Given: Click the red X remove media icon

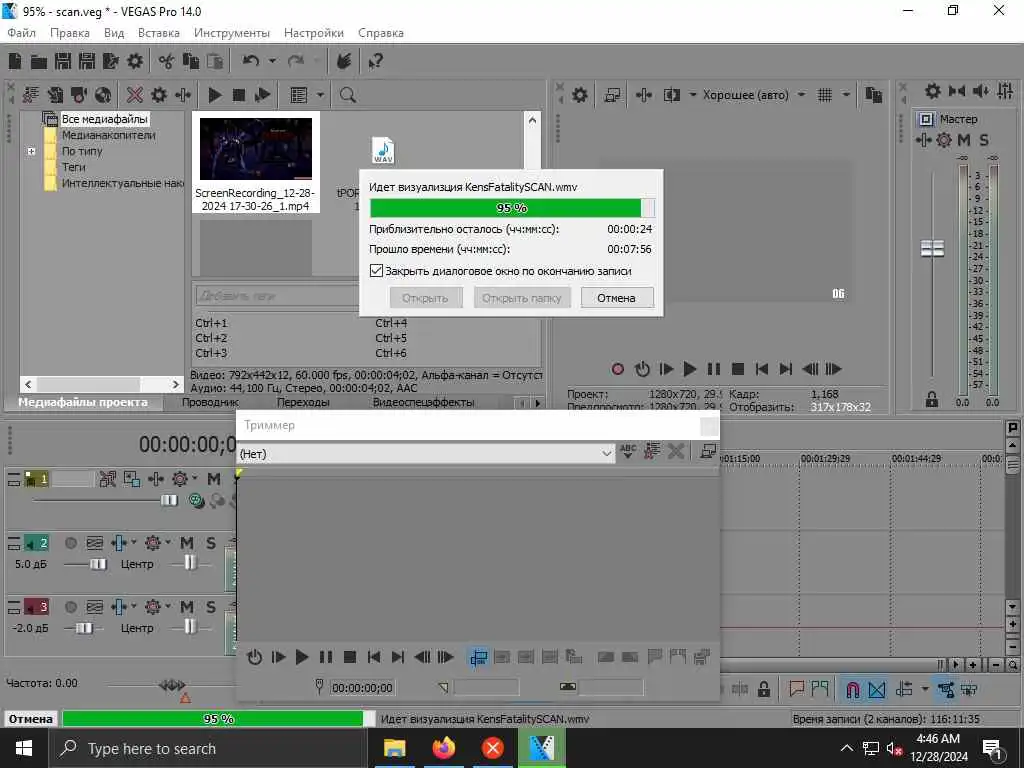Looking at the screenshot, I should click(x=135, y=95).
